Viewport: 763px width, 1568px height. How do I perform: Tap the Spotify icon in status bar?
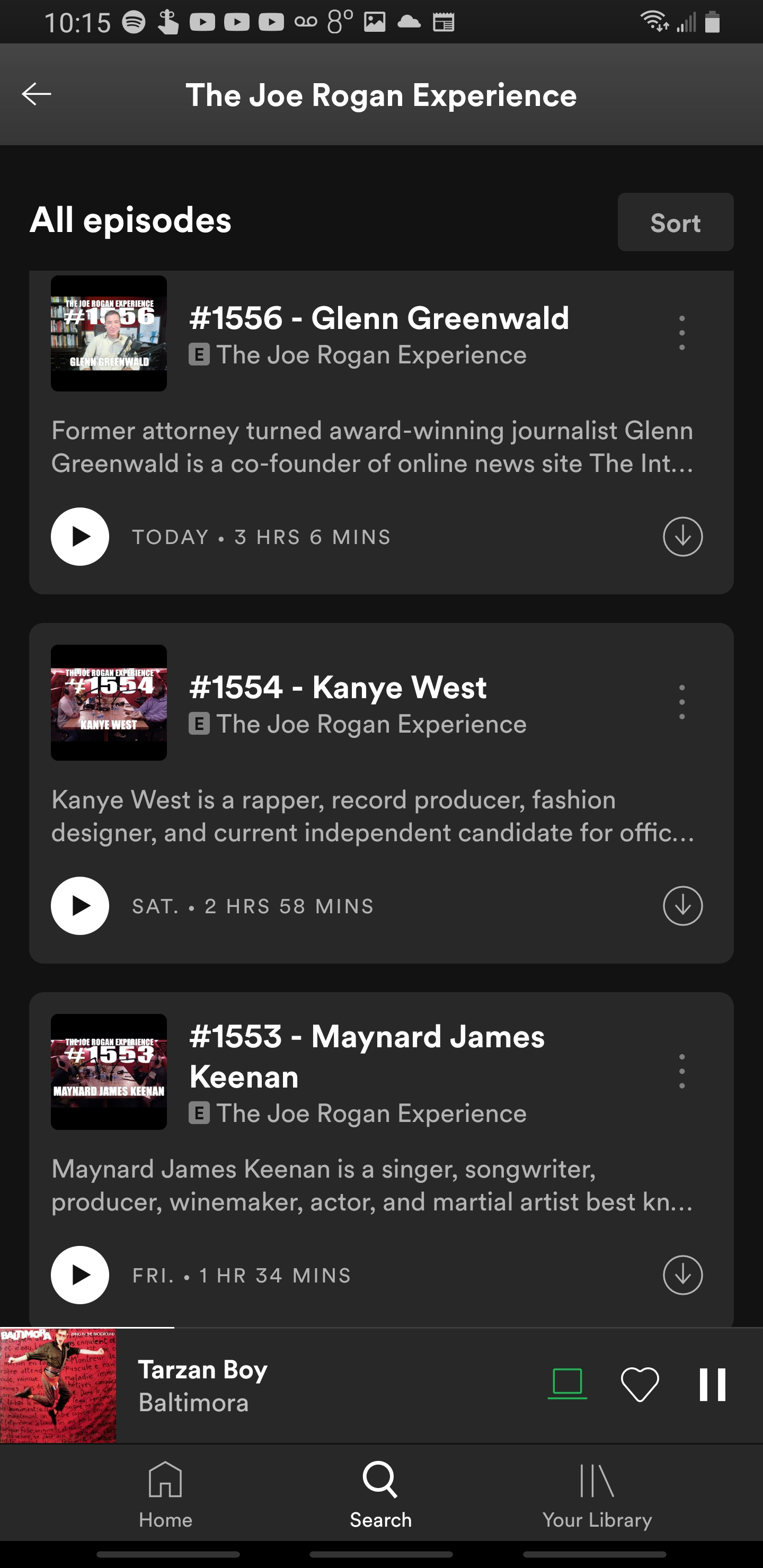pos(134,23)
